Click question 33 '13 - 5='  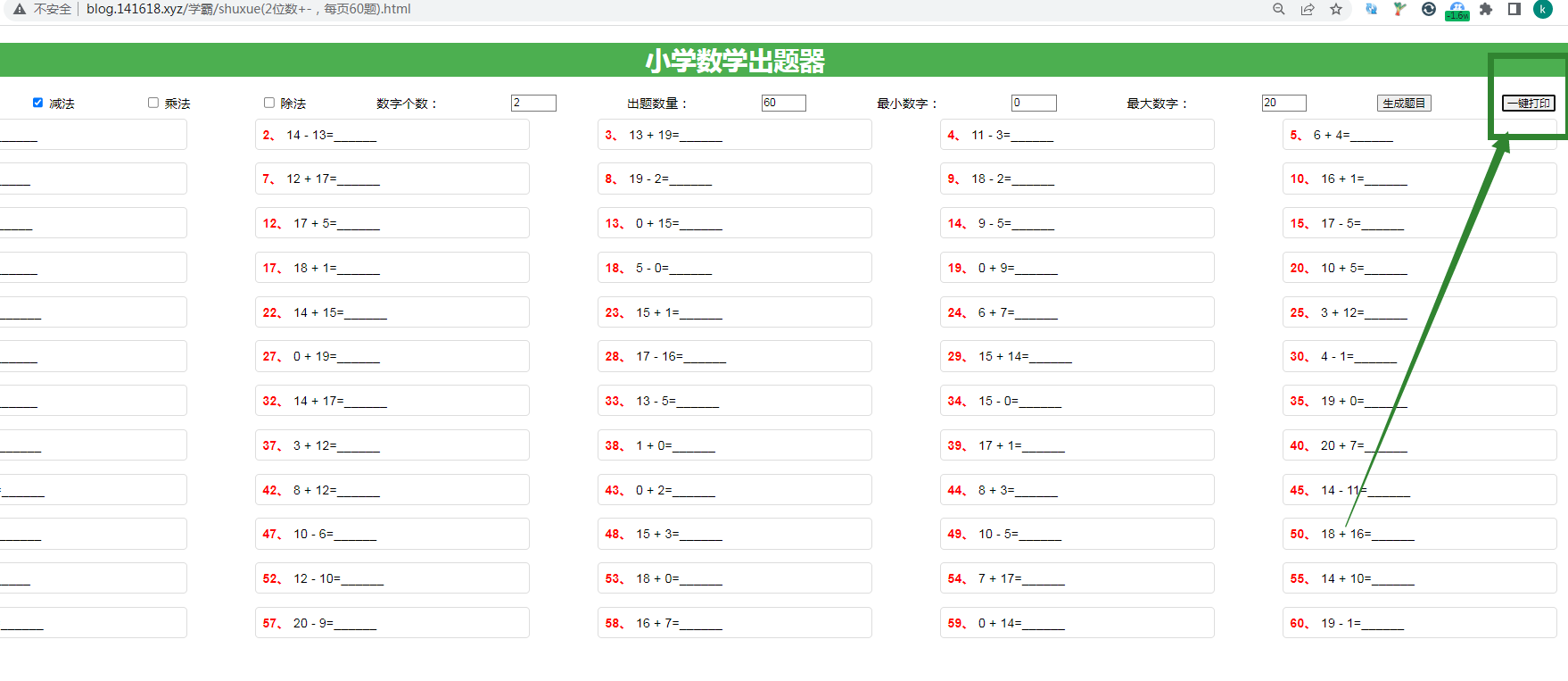pos(734,401)
